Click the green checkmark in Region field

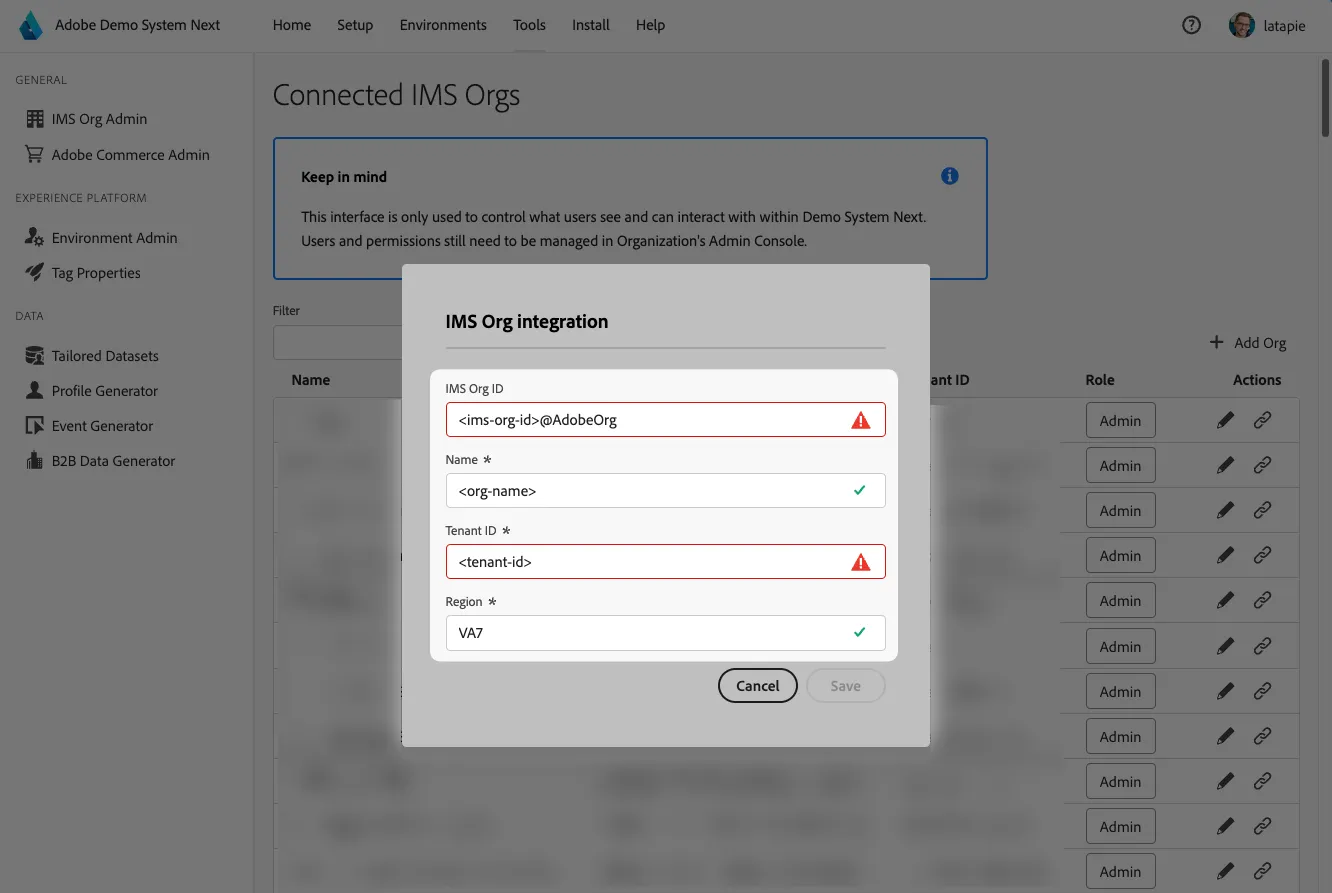860,632
